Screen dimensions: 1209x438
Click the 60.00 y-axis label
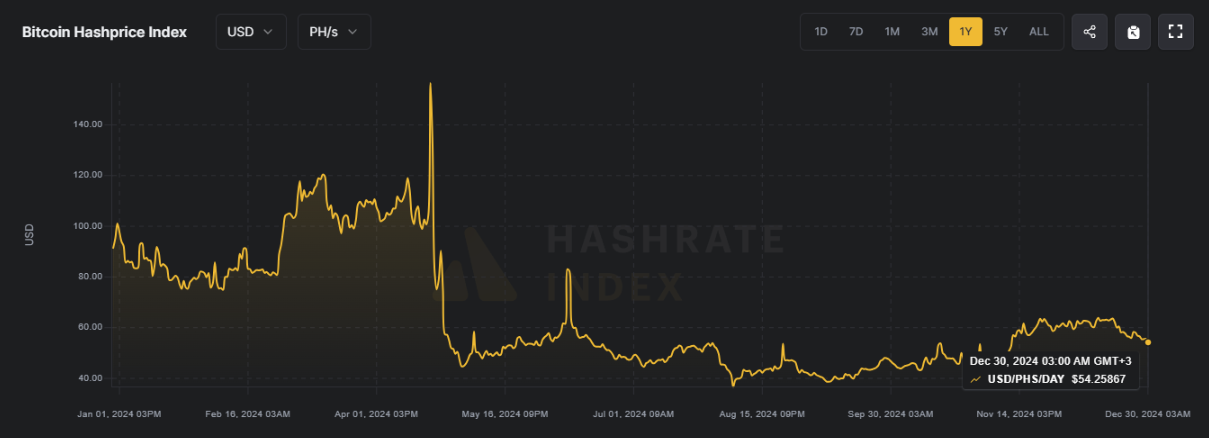(90, 327)
